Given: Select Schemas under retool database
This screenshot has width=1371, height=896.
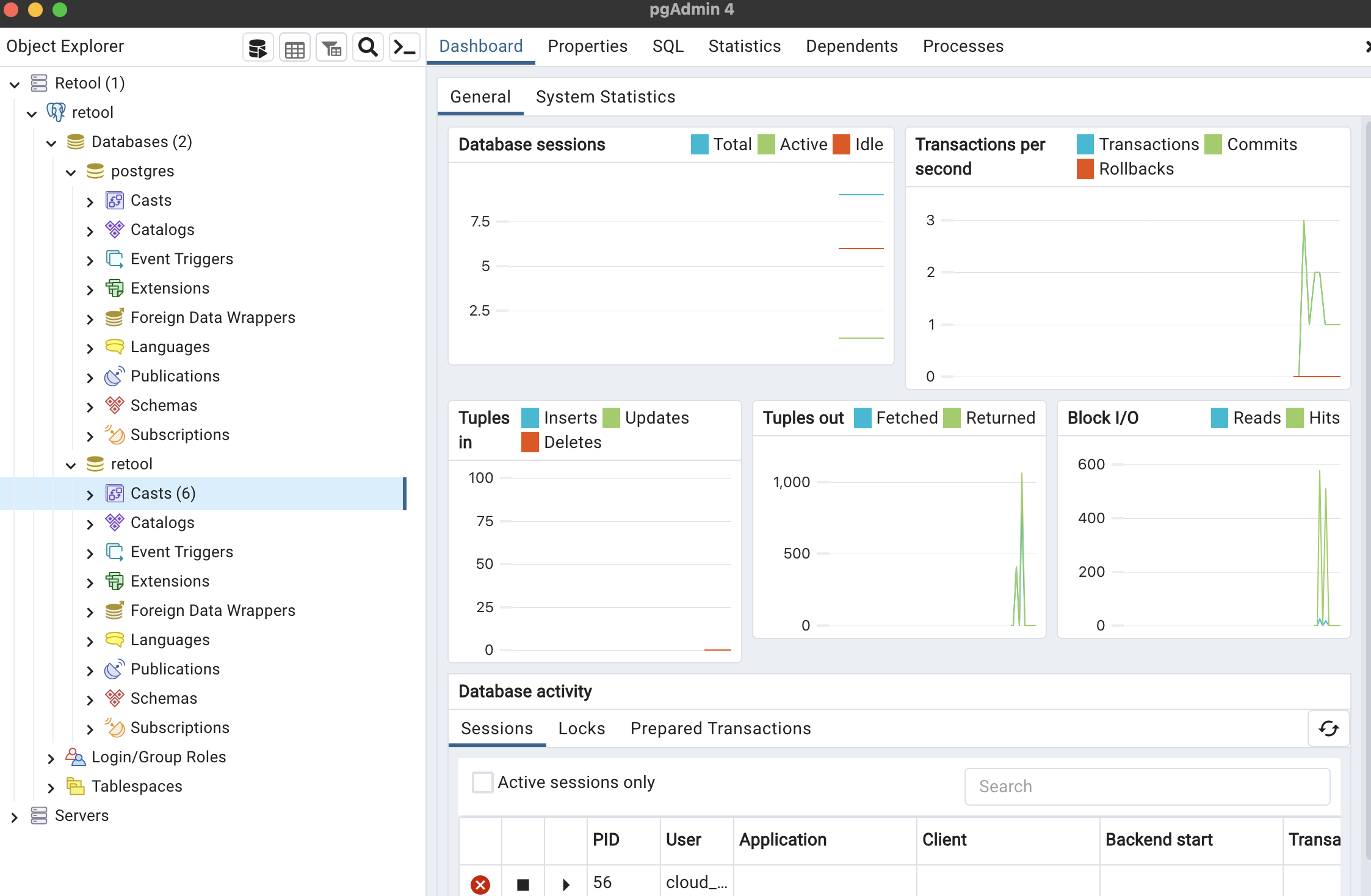Looking at the screenshot, I should (x=164, y=698).
